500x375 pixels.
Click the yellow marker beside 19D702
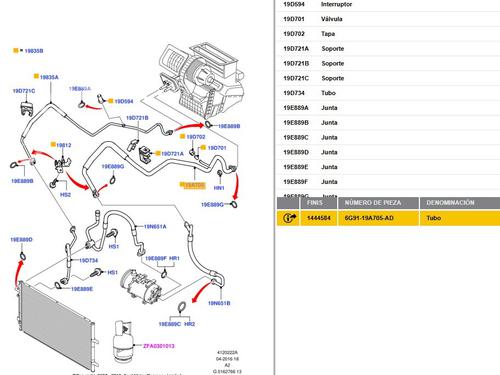tap(182, 136)
